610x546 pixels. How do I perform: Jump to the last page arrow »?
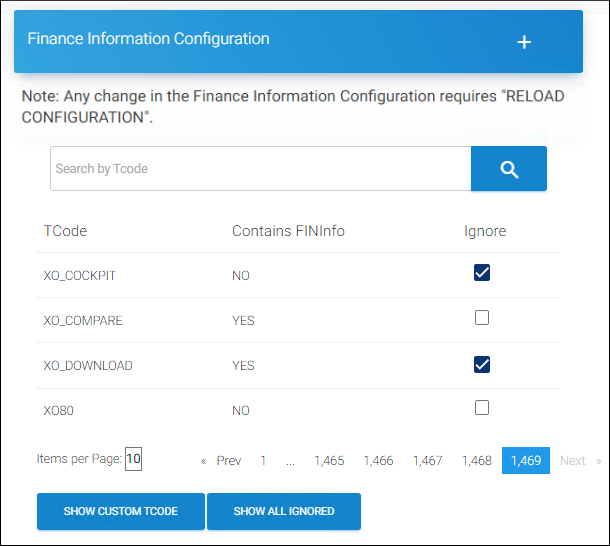click(x=599, y=461)
